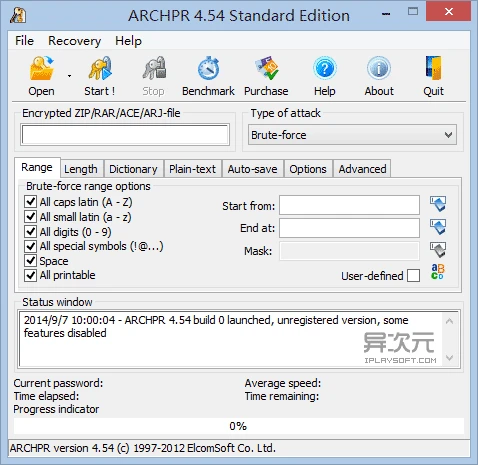
Task: Click the ARCHPR version 4.54 status bar text
Action: 143,448
